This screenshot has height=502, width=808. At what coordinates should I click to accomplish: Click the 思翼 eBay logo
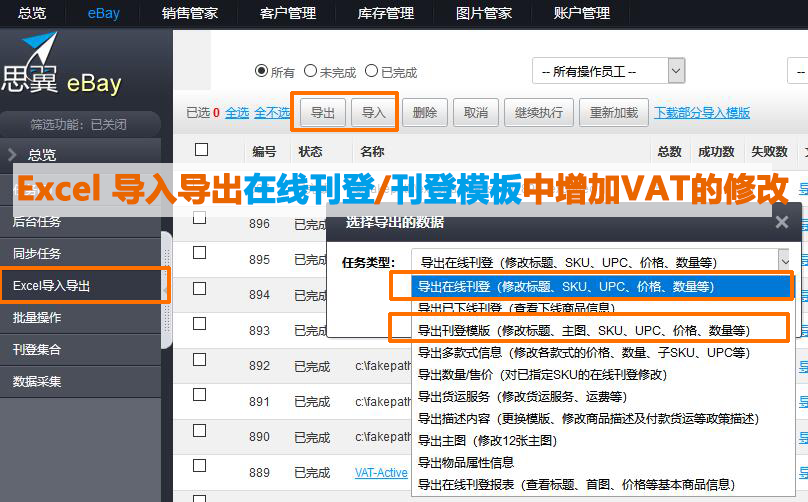pyautogui.click(x=61, y=64)
